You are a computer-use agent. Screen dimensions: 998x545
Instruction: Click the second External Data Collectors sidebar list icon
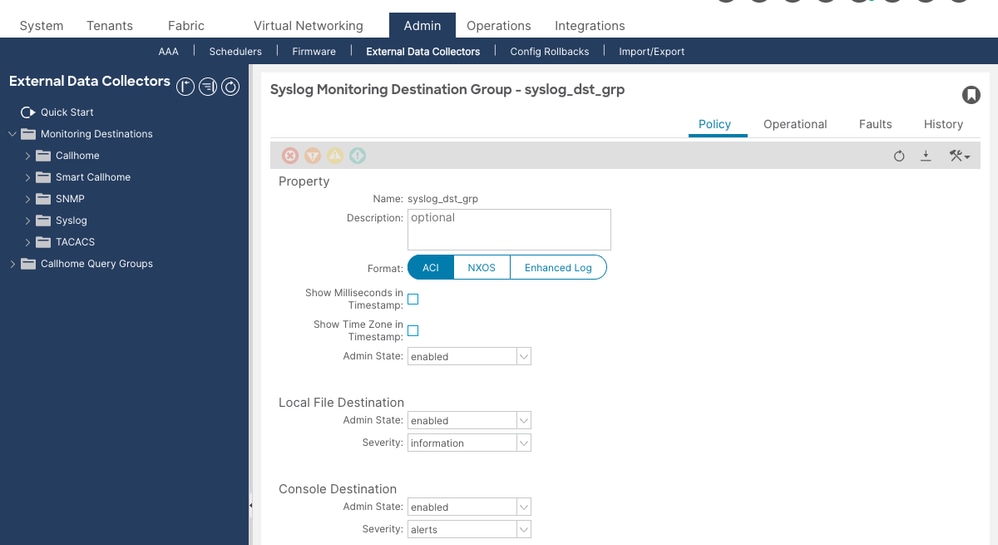208,87
